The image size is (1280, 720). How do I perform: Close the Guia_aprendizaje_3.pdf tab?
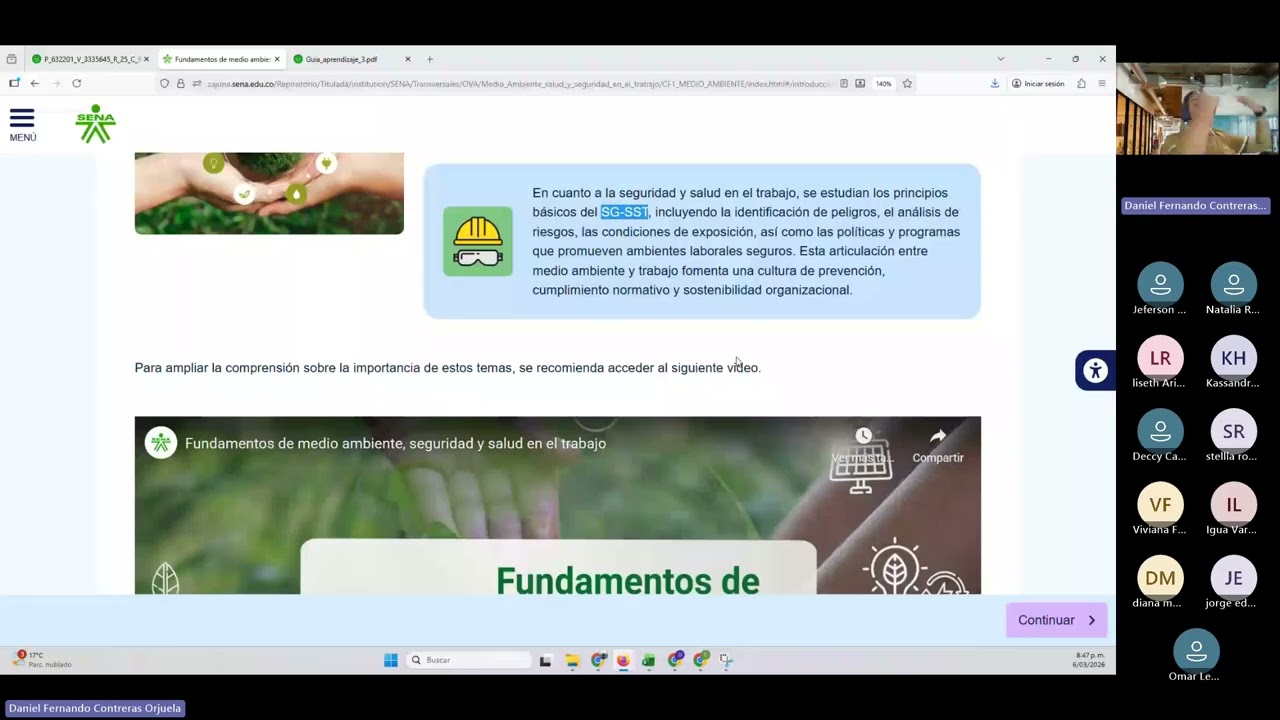coord(407,59)
